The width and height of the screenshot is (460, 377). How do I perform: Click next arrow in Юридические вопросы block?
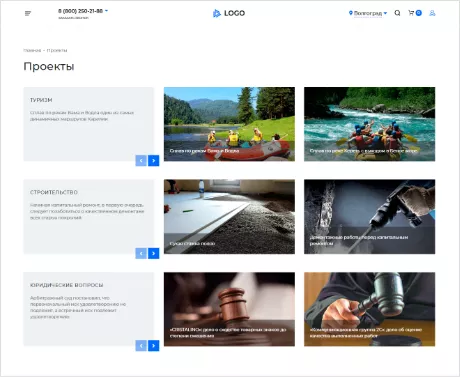click(153, 346)
